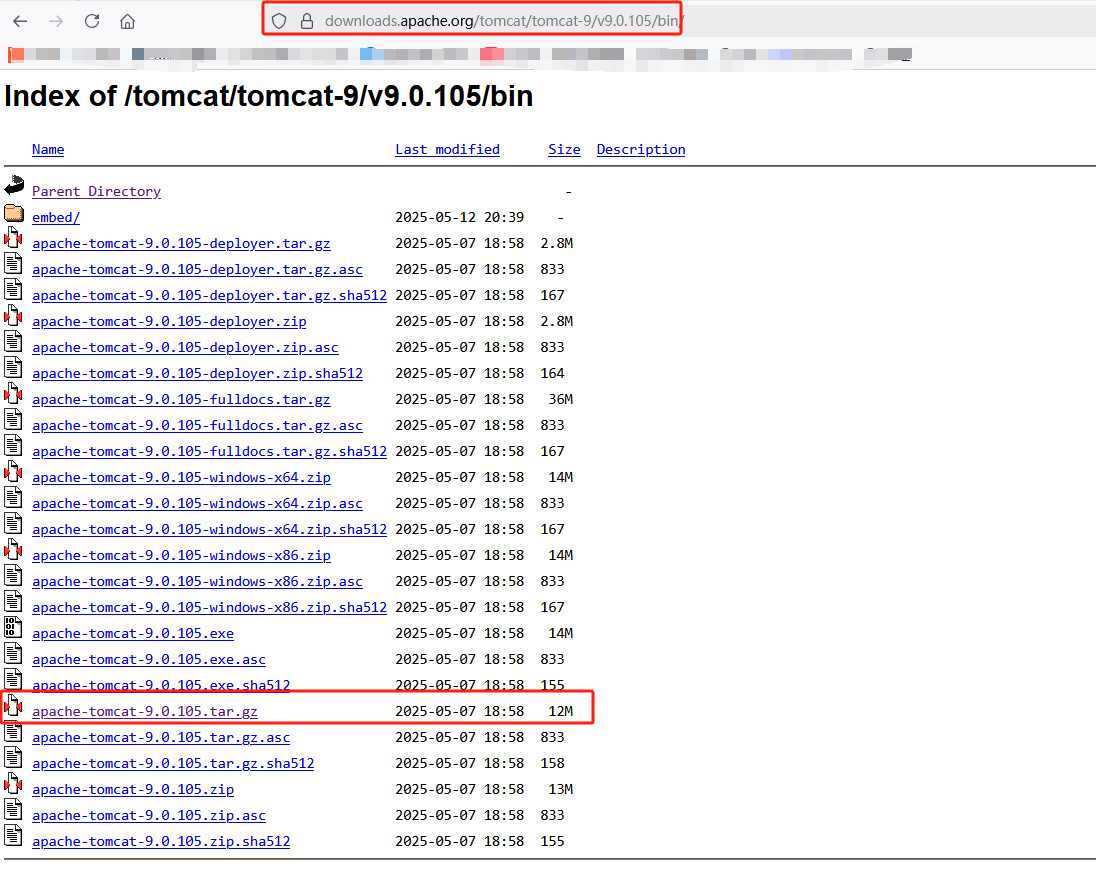Download apache-tomcat-9.0.105.exe installer
Image resolution: width=1096 pixels, height=872 pixels.
tap(133, 633)
